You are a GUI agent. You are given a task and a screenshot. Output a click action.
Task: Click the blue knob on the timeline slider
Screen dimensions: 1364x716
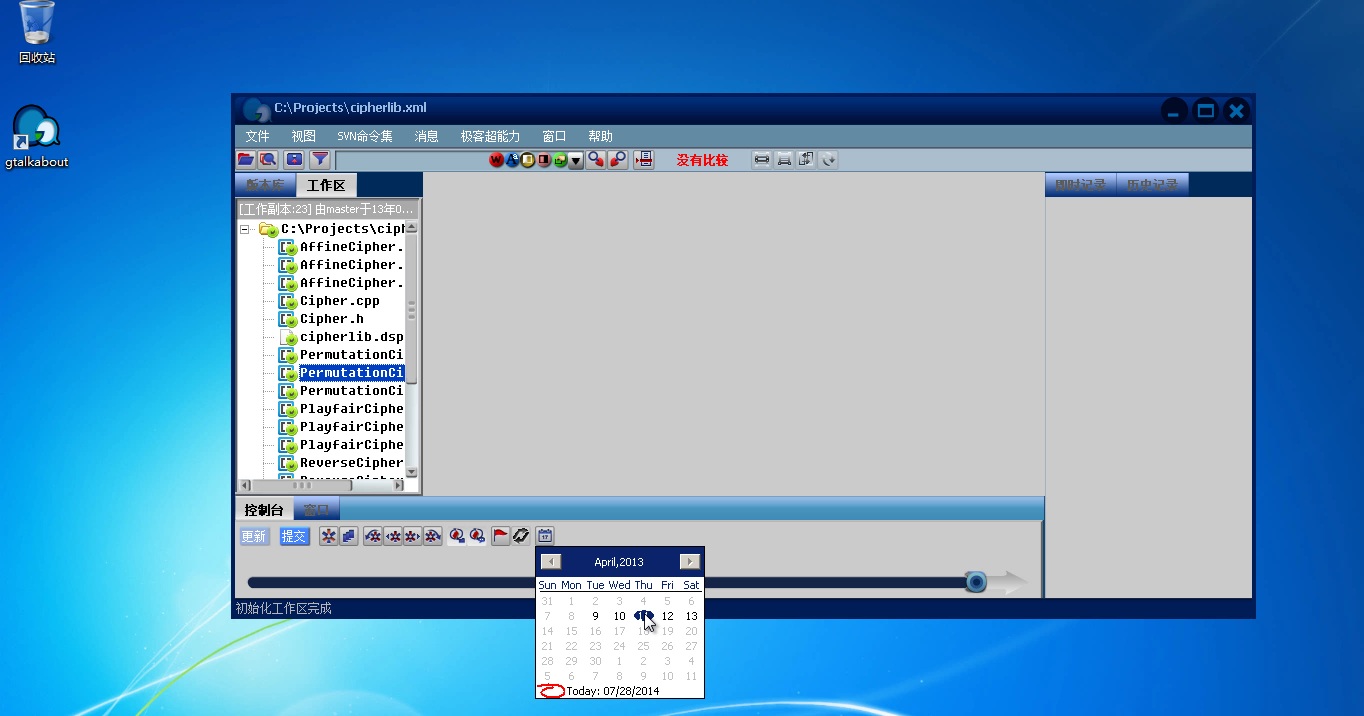[976, 582]
